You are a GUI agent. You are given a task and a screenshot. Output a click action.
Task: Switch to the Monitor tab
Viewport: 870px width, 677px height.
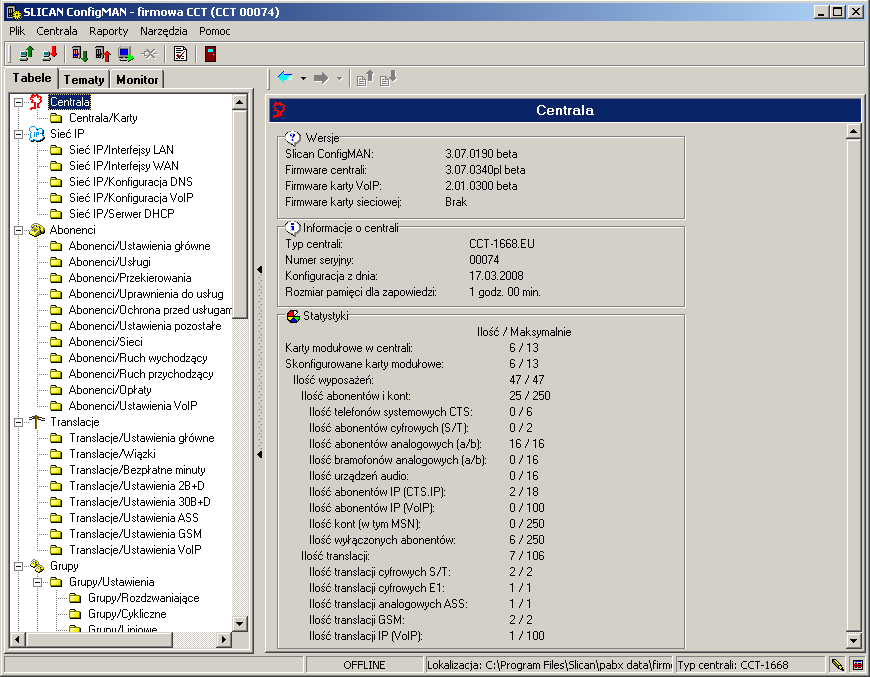[x=137, y=79]
